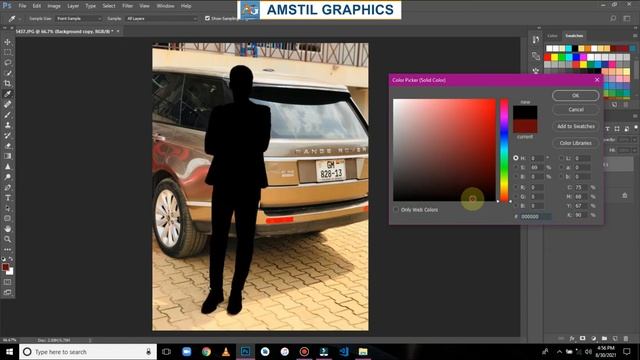
Task: Click Cancel in Color Picker
Action: coord(576,109)
